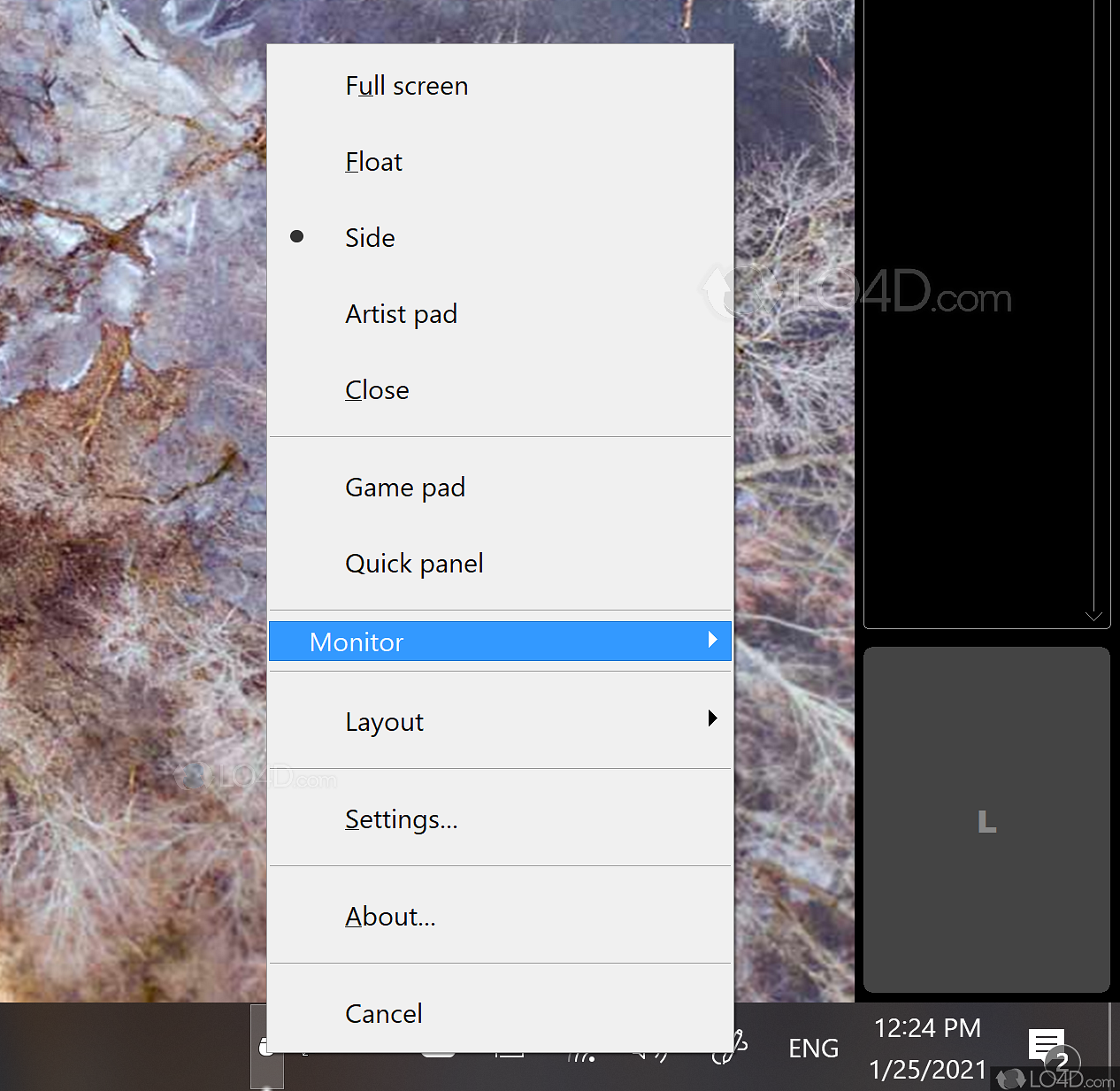Click the ENG language indicator

812,1049
